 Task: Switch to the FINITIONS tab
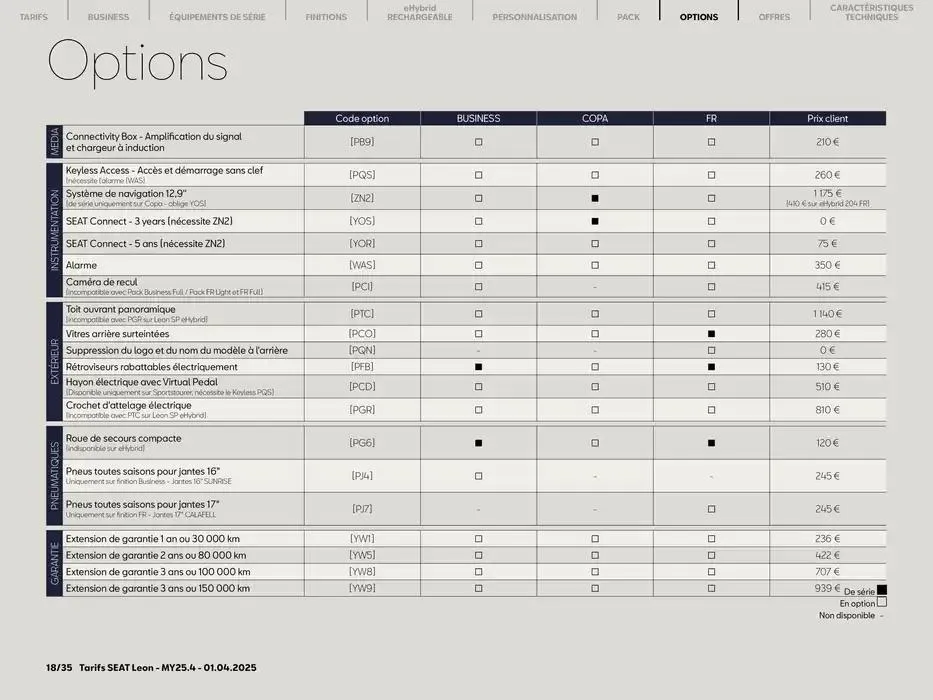pos(325,16)
